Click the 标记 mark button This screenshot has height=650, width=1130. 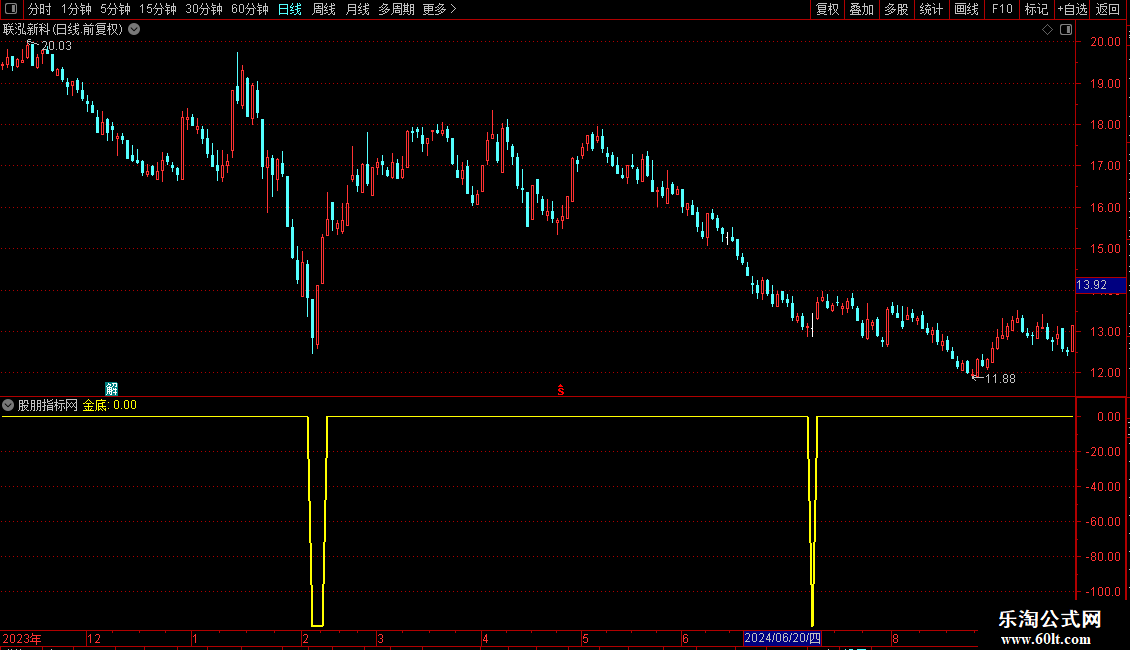tap(1036, 9)
